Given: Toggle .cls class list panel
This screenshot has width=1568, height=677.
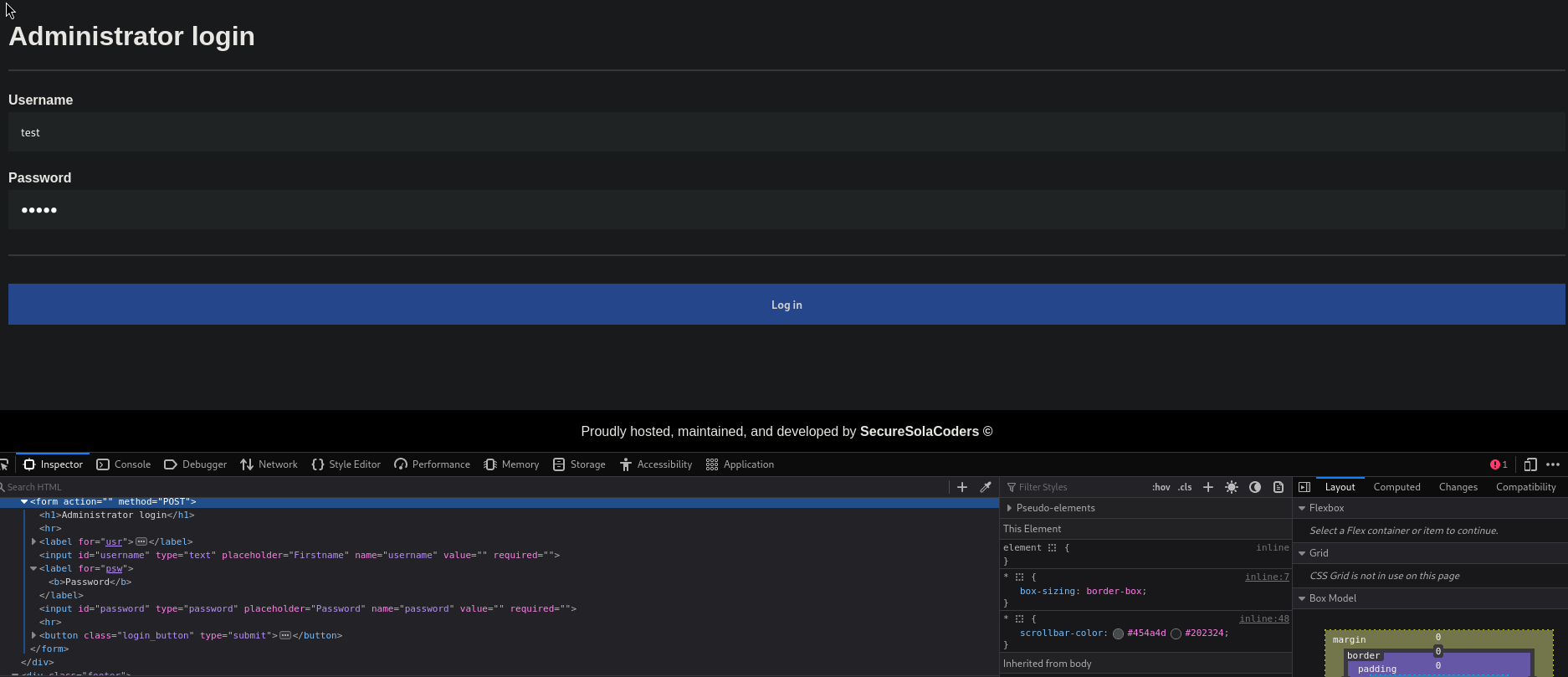Looking at the screenshot, I should (1185, 487).
